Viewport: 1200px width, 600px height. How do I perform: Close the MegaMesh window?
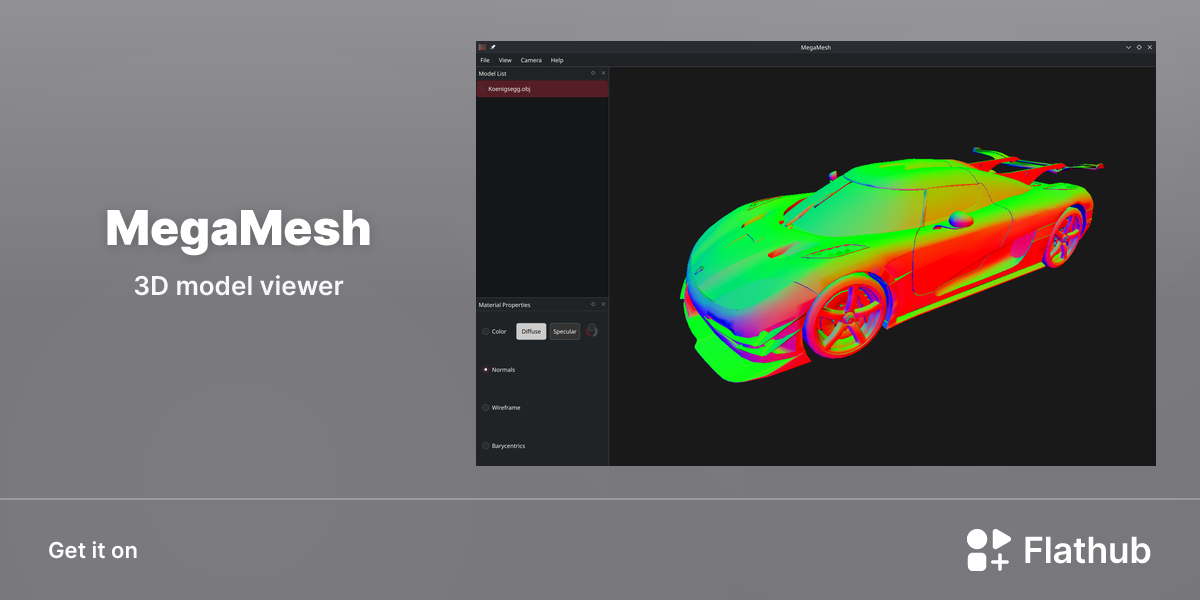(x=1150, y=47)
